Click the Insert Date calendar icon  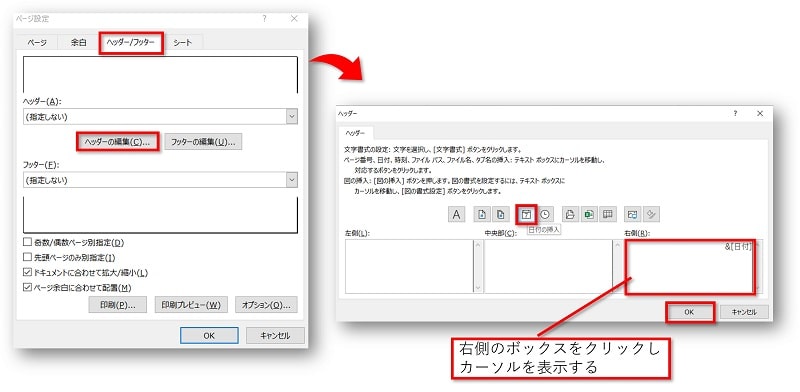(527, 215)
